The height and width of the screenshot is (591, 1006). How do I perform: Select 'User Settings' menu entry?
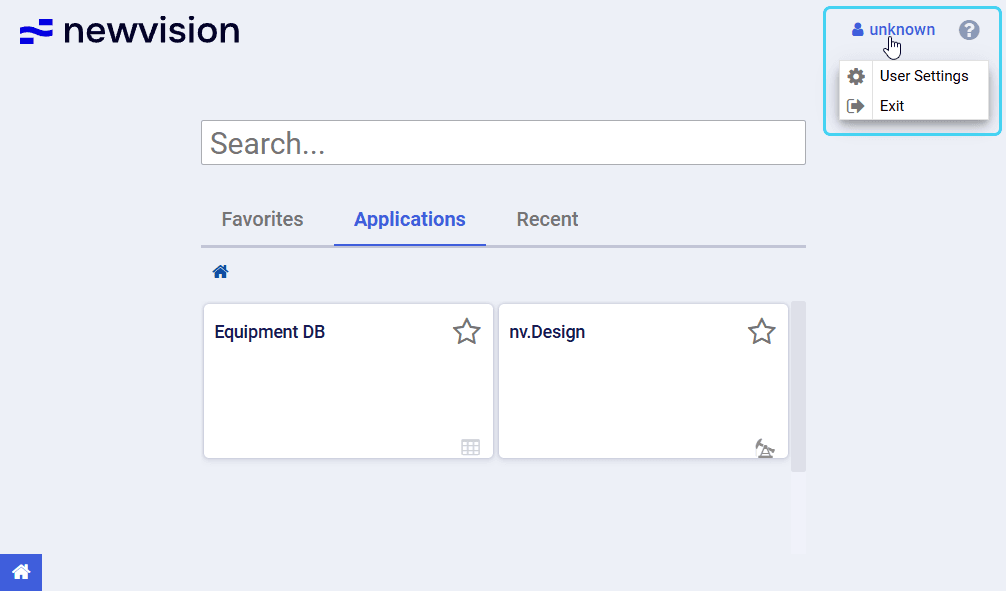(923, 76)
